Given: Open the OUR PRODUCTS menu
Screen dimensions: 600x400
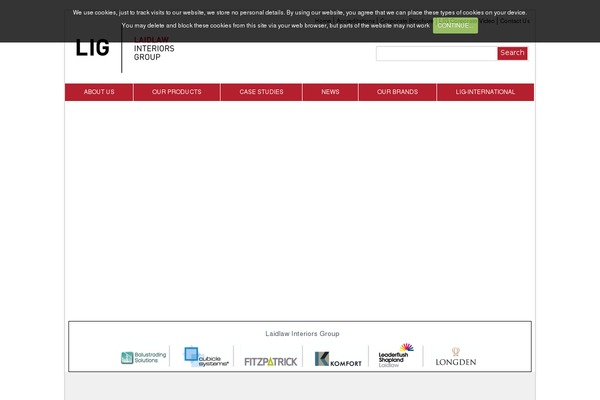Looking at the screenshot, I should (x=177, y=92).
